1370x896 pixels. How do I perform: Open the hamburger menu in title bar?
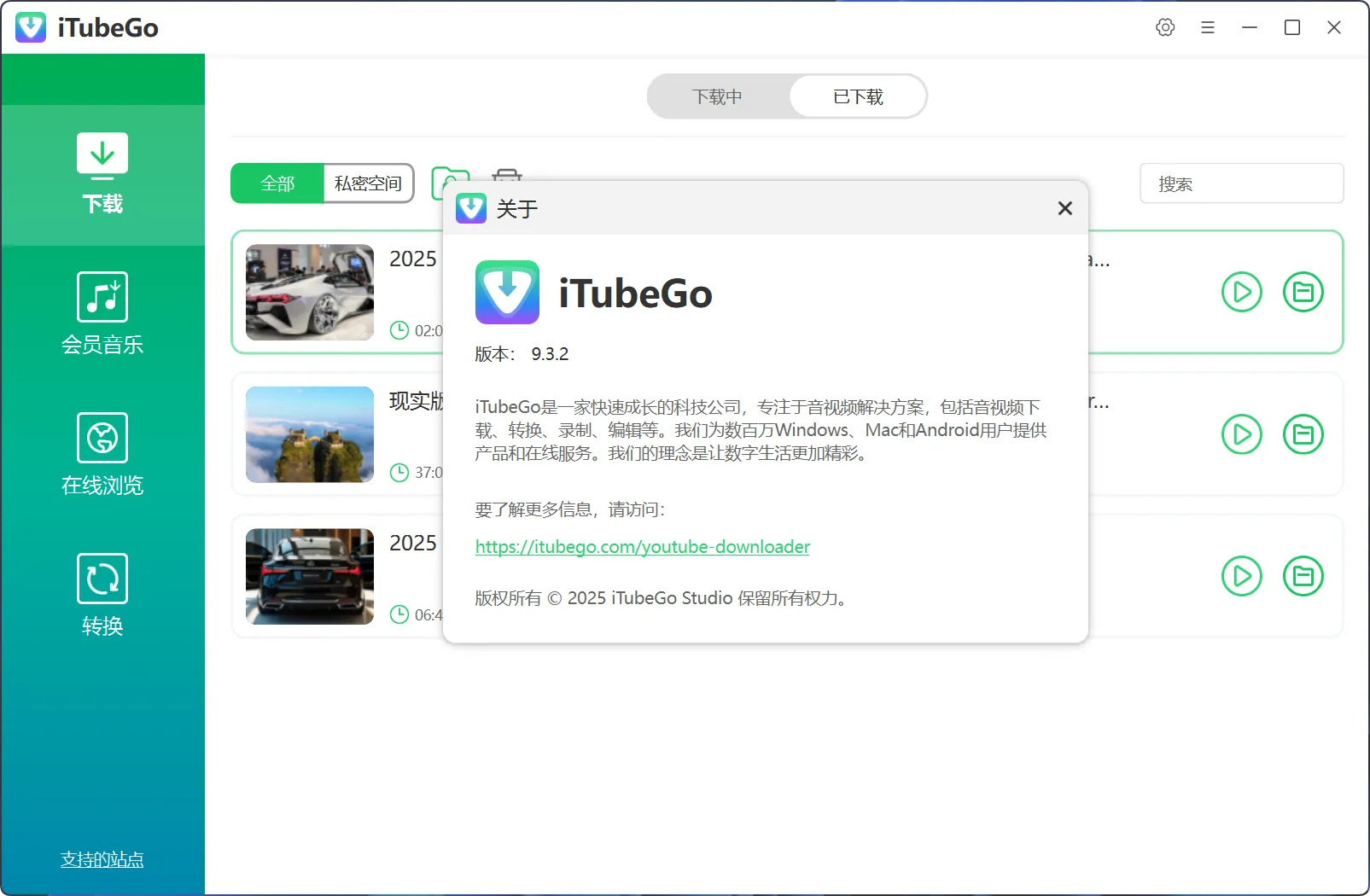pos(1207,27)
